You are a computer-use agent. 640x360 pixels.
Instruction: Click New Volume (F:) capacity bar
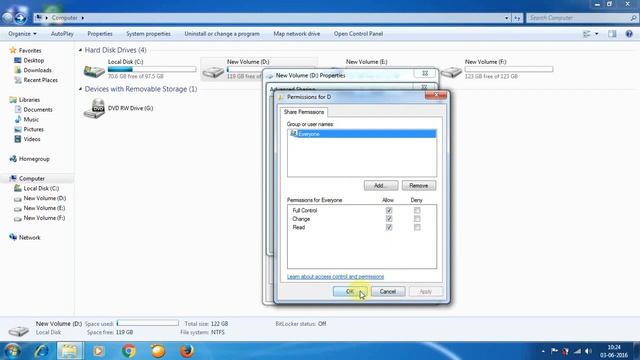click(x=509, y=69)
